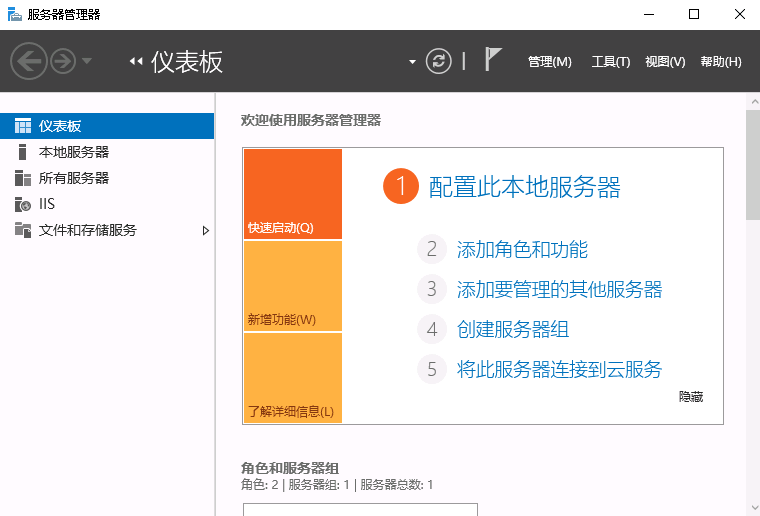Select the 仪表板 dashboard icon in sidebar
The image size is (760, 516).
point(23,126)
